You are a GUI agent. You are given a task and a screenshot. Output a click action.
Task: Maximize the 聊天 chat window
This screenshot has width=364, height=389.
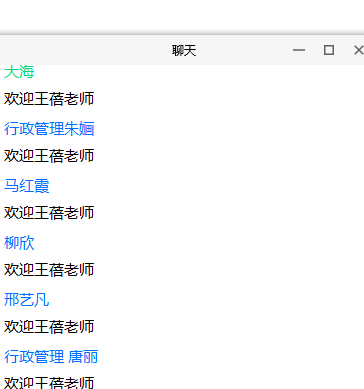pos(329,50)
